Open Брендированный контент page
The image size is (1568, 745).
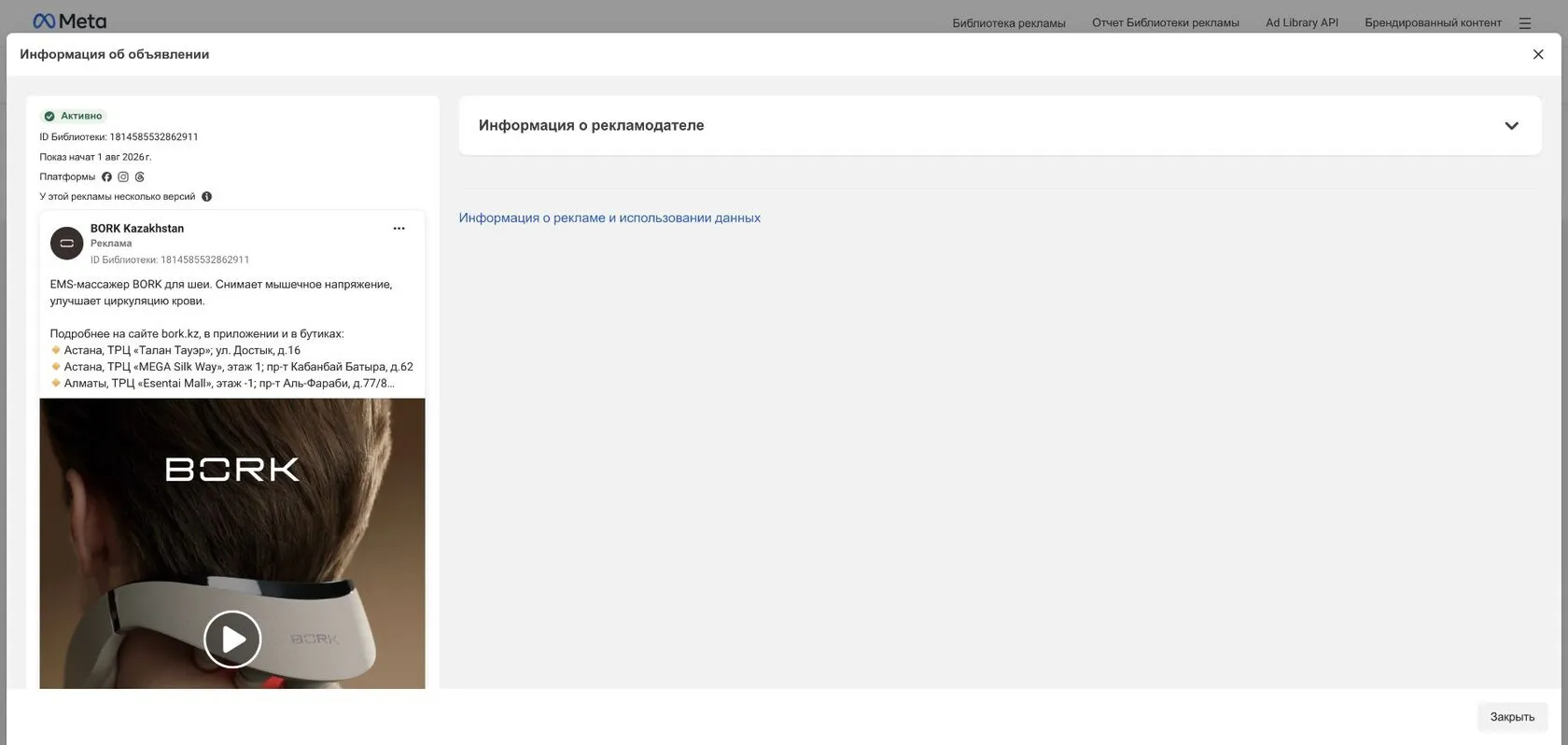(x=1433, y=23)
